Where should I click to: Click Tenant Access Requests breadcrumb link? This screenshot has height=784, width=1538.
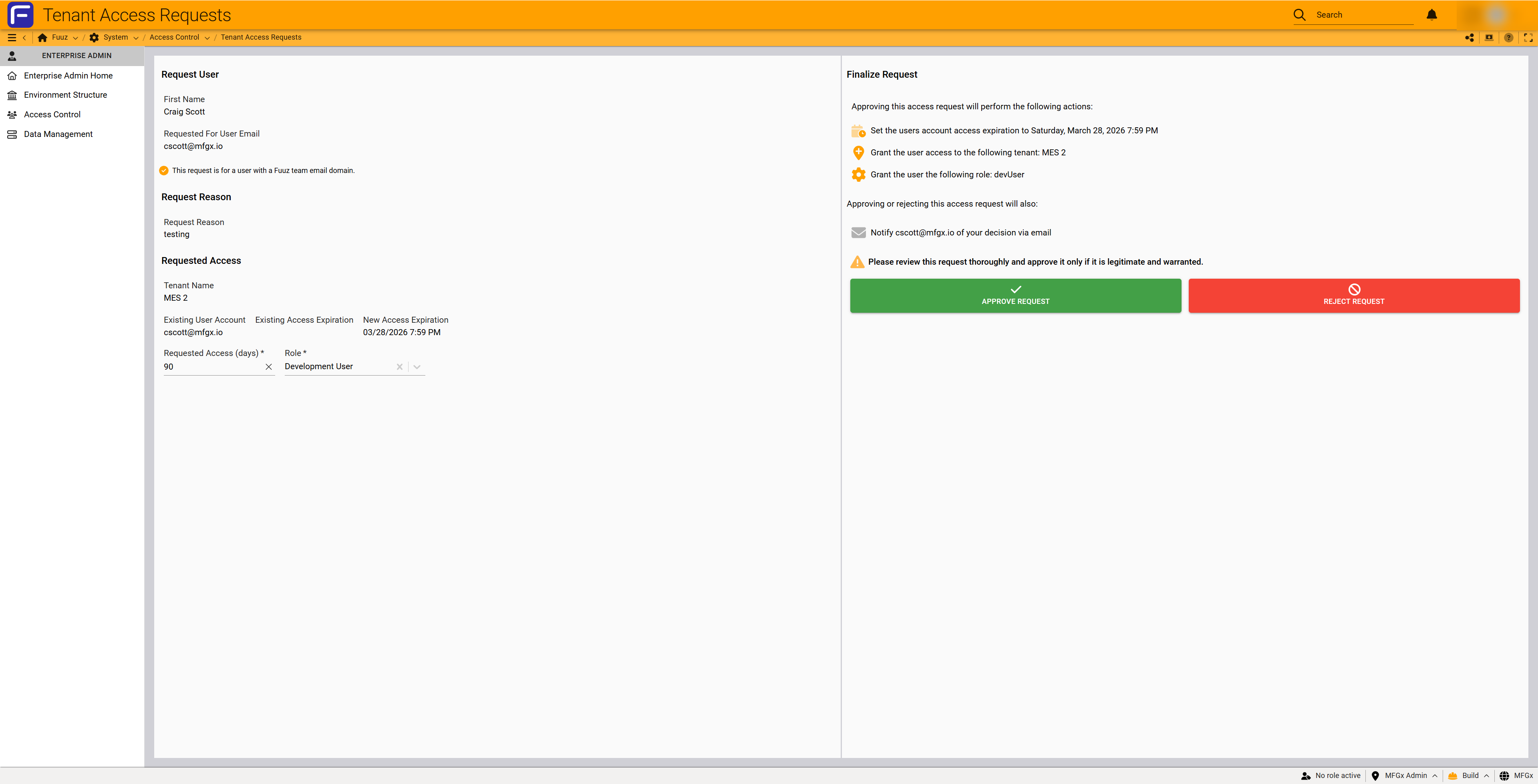261,38
